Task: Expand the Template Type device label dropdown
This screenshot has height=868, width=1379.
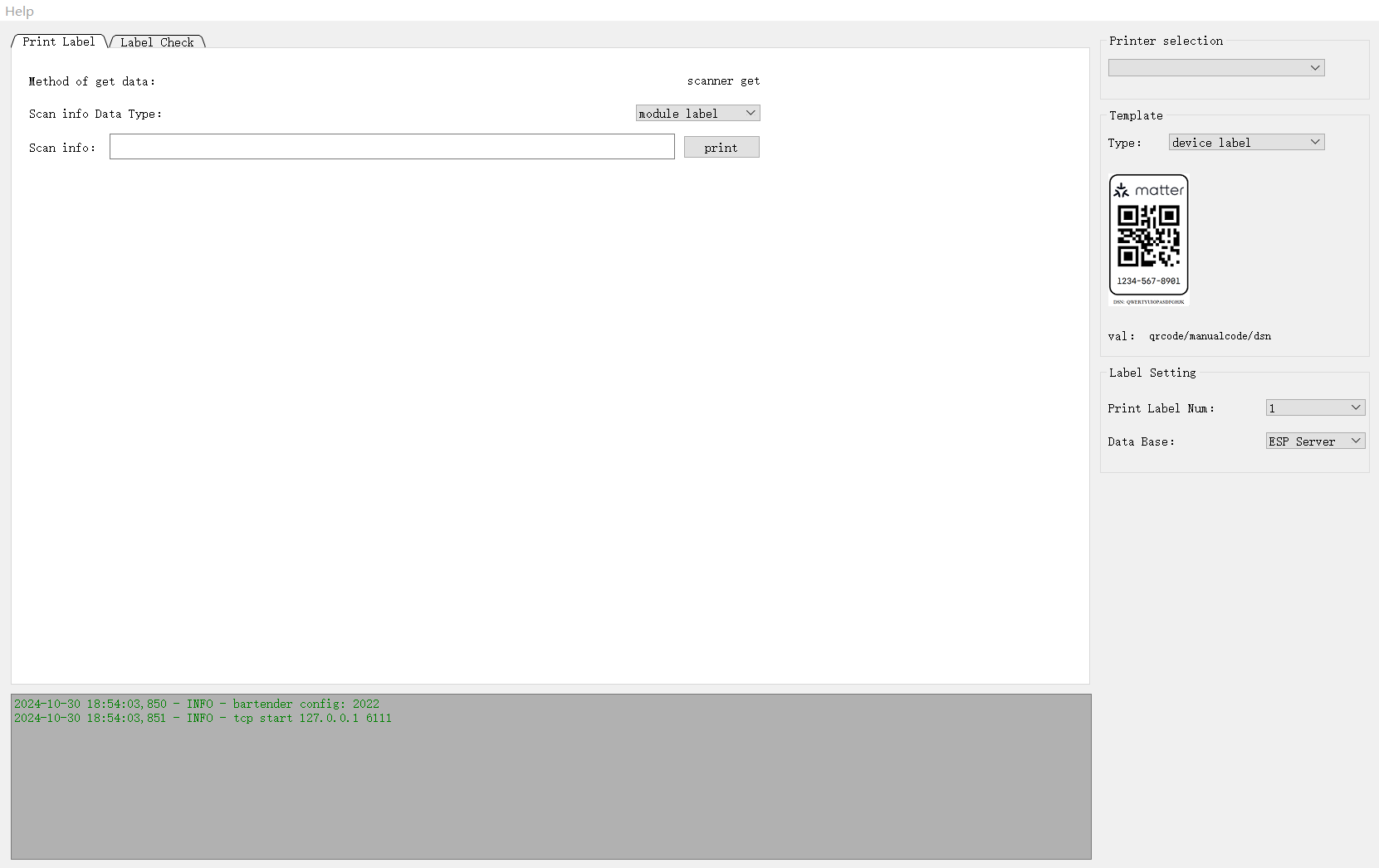Action: 1246,143
